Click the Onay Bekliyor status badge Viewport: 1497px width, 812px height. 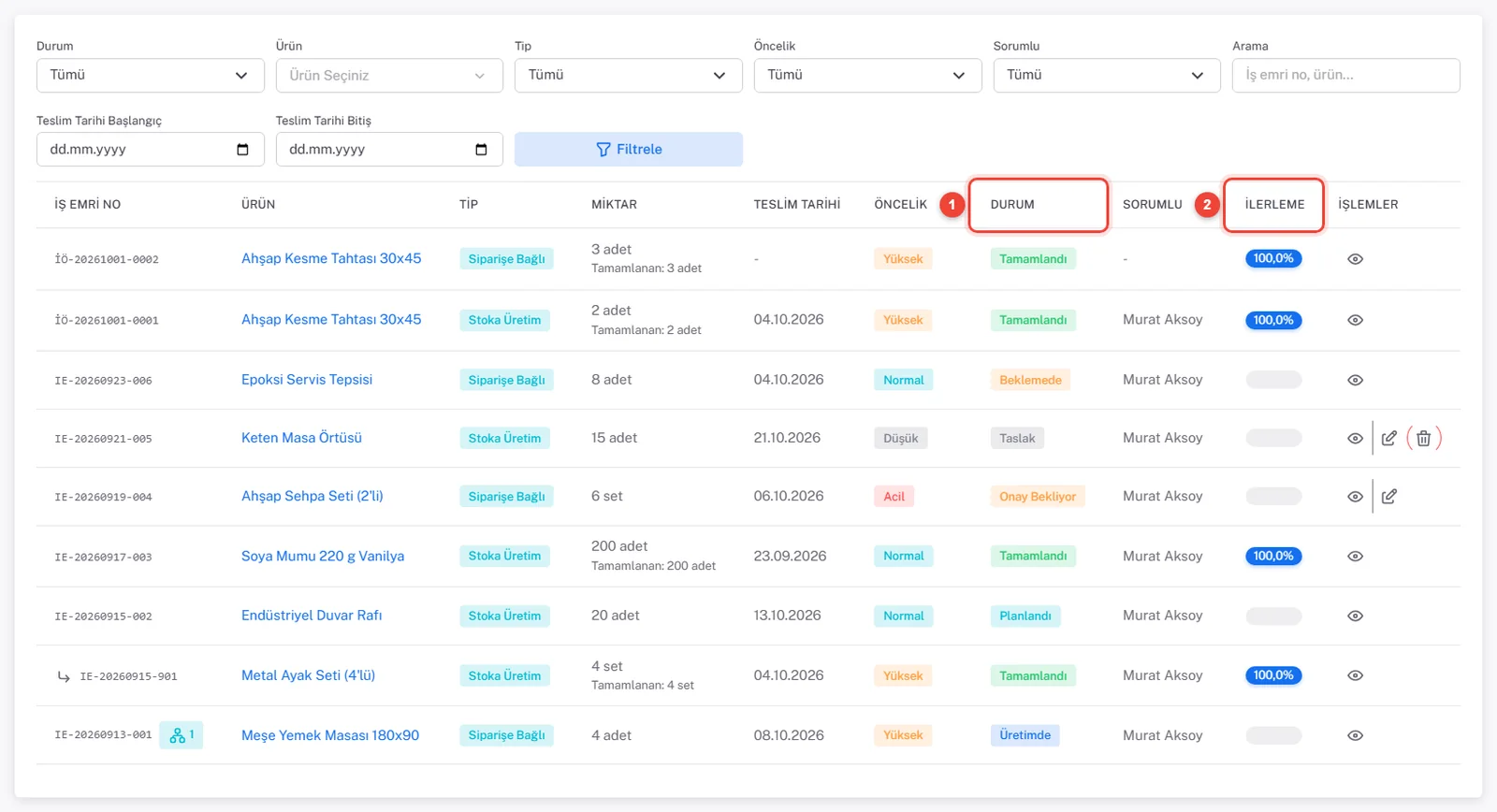click(x=1038, y=497)
